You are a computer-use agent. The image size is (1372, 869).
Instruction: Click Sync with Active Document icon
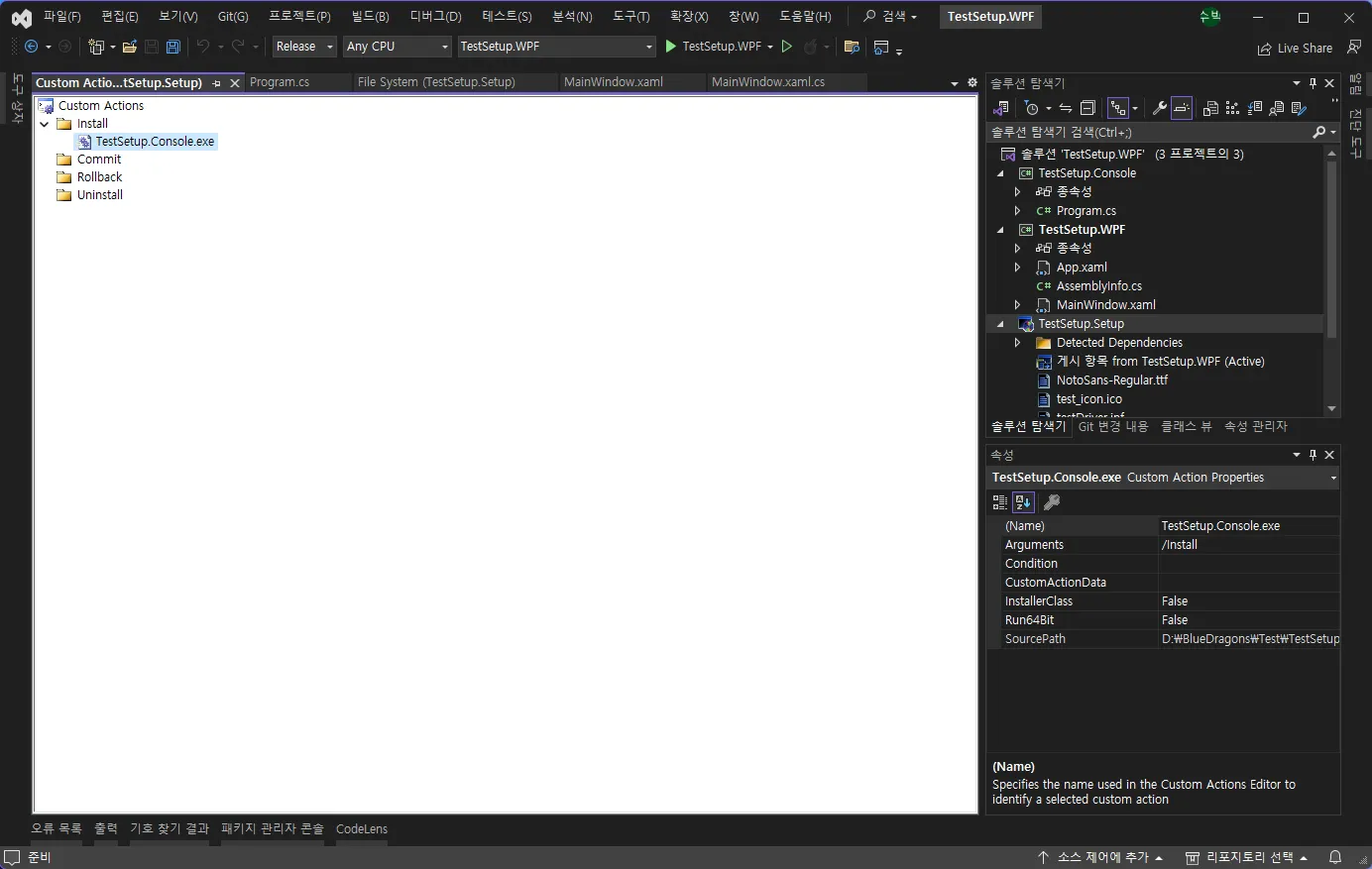(x=1066, y=108)
